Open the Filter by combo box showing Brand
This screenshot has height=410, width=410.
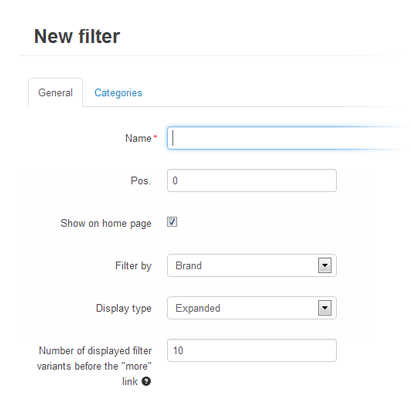pos(252,266)
